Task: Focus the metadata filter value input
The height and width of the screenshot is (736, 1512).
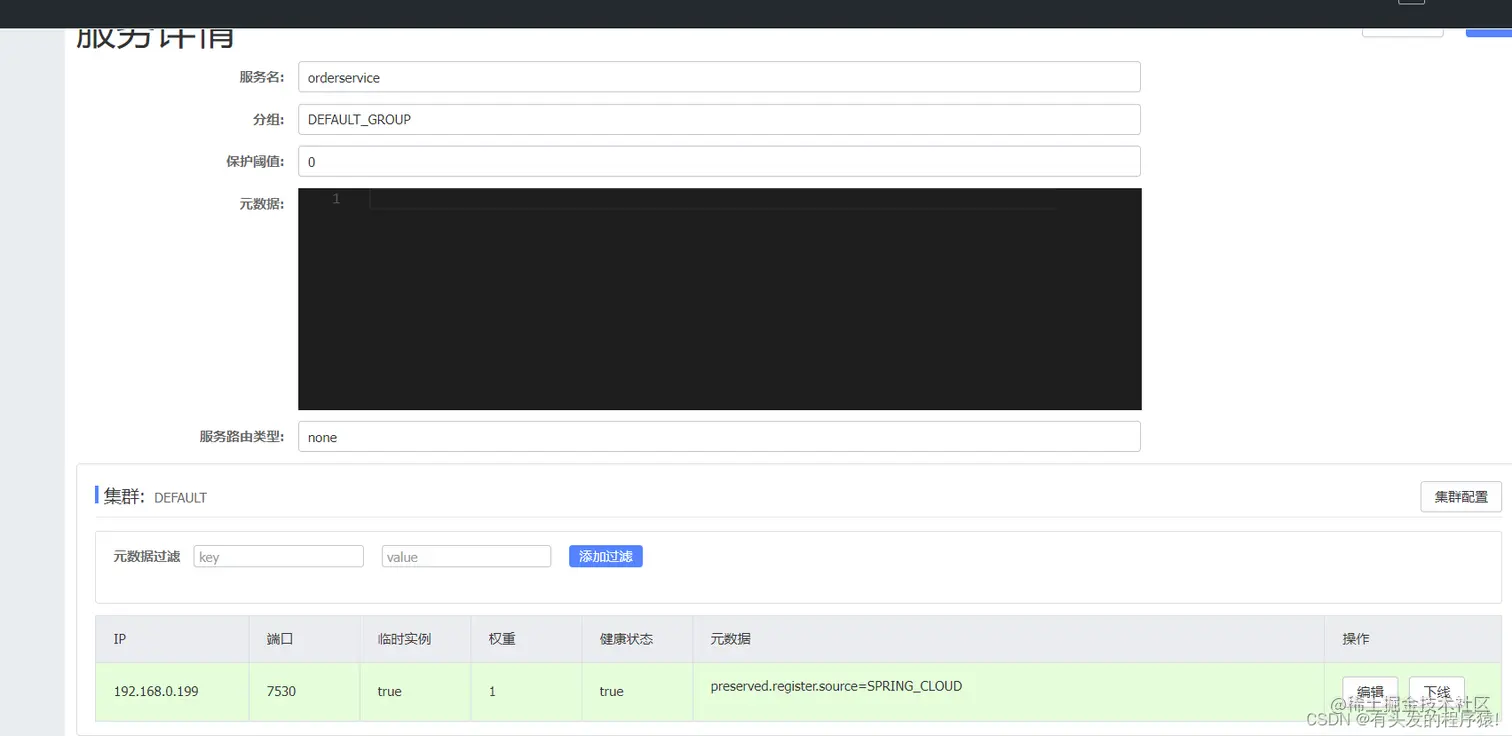Action: click(466, 556)
